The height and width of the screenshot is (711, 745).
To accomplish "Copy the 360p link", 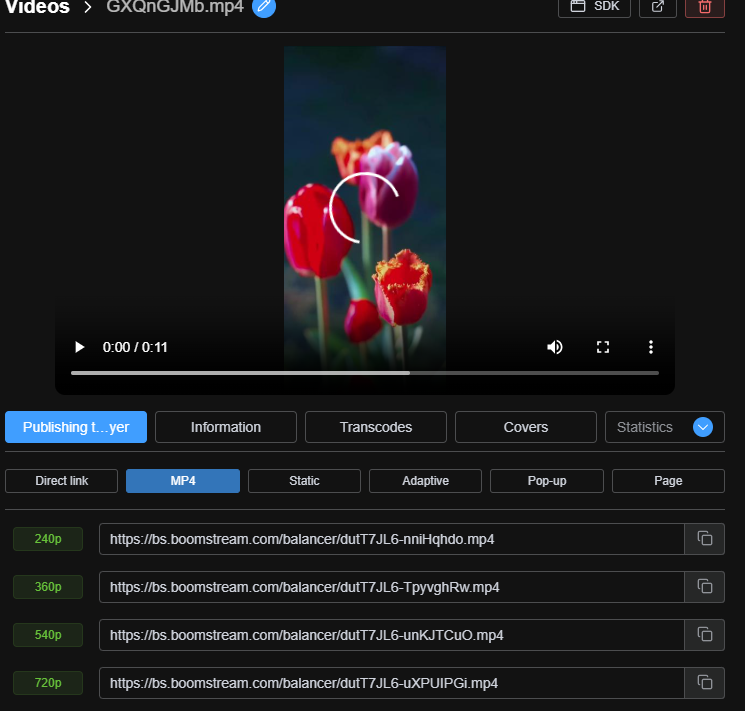I will 705,587.
